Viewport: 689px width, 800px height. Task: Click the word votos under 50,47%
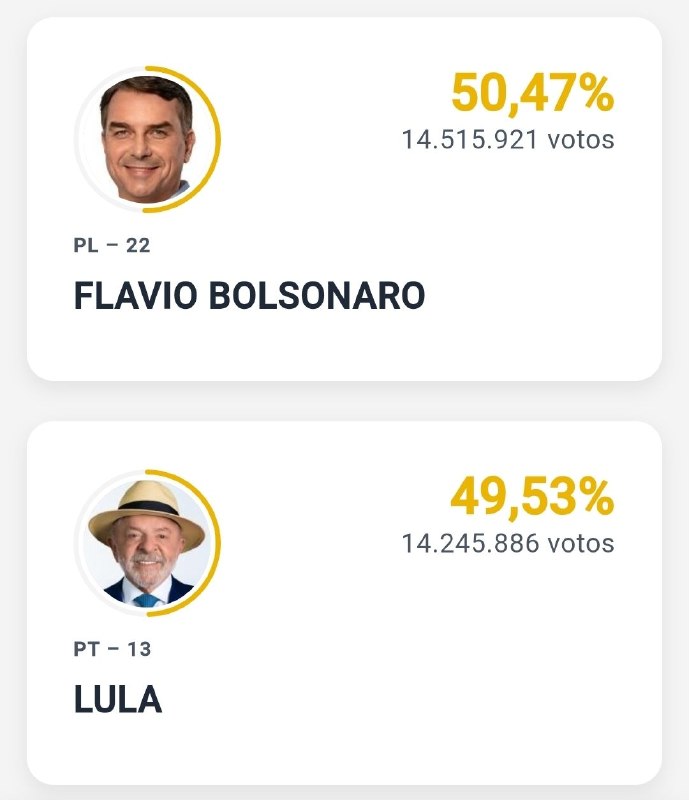(581, 140)
